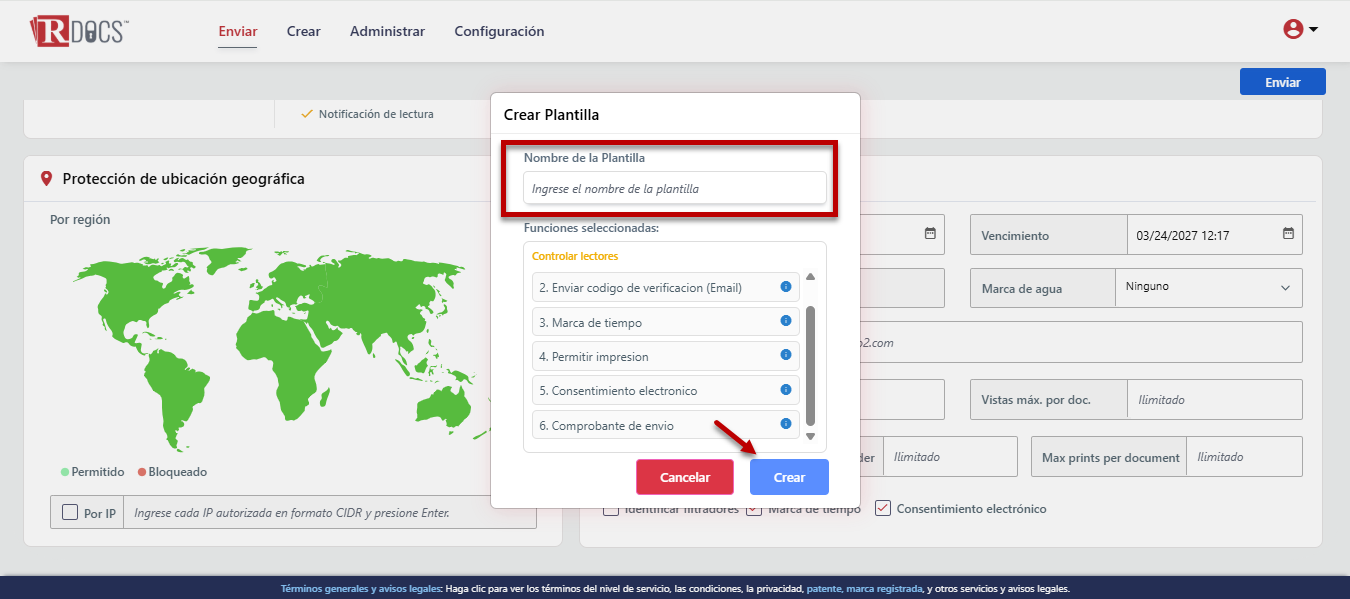The image size is (1350, 599).
Task: Click the Nombre de la Plantilla field
Action: 675,188
